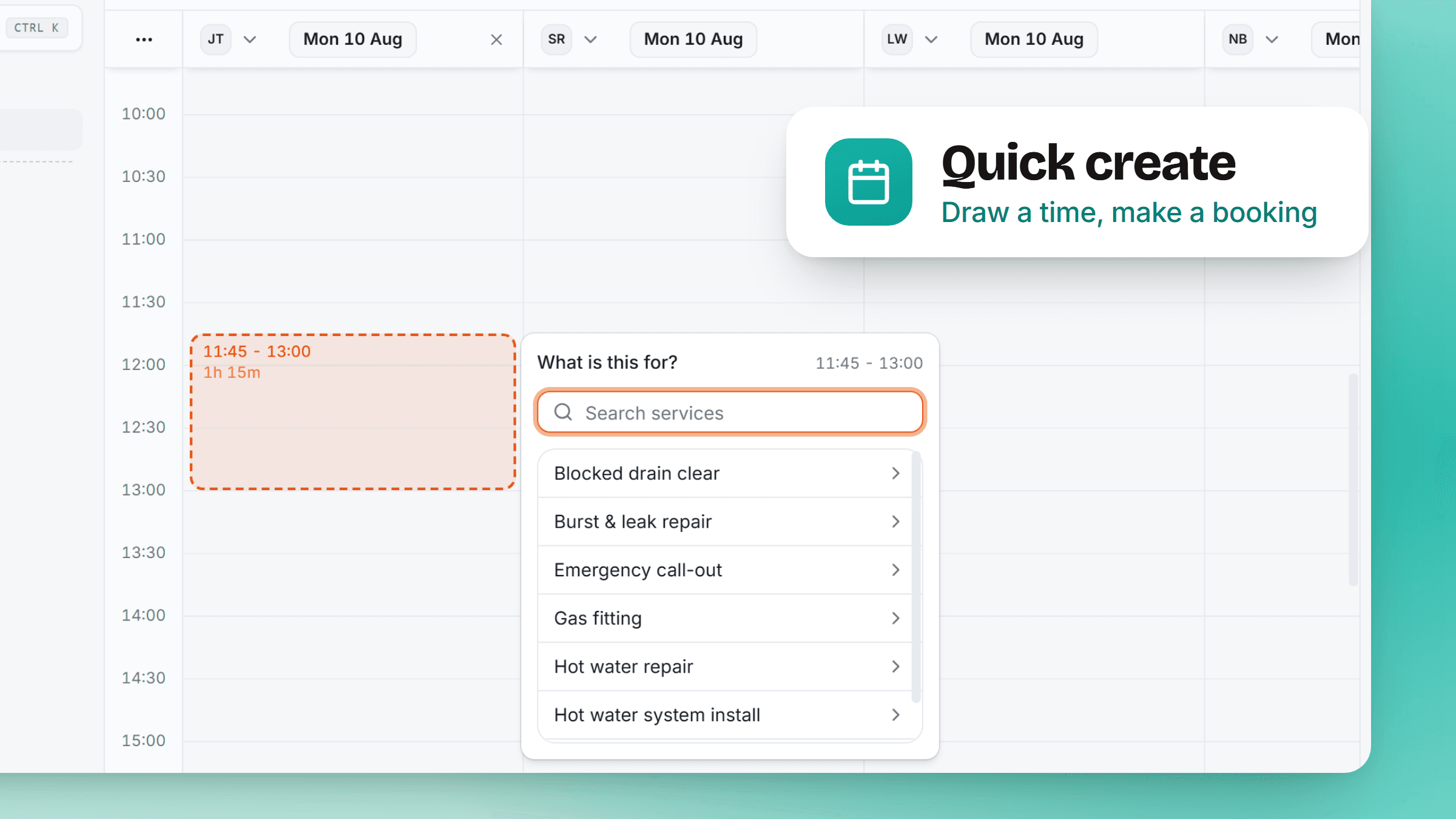
Task: Click the calendar vertical scrollbar
Action: pos(1353,479)
